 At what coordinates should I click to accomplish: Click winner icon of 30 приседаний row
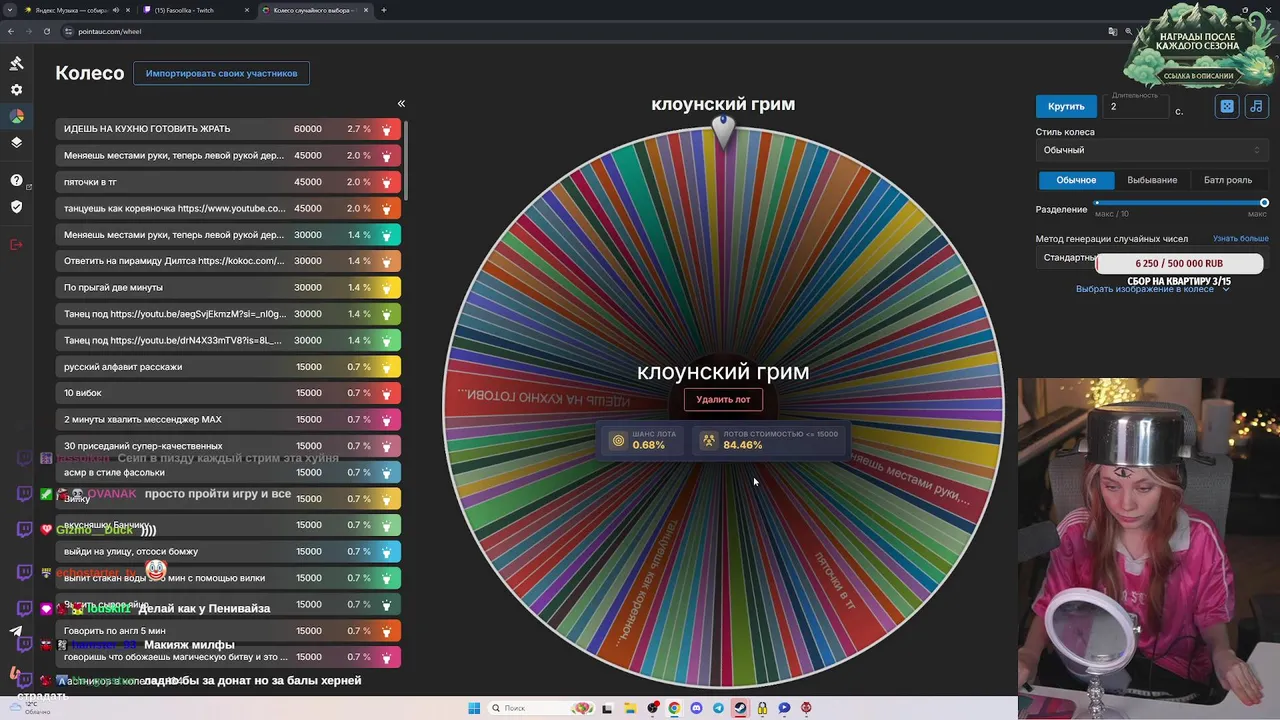[386, 446]
